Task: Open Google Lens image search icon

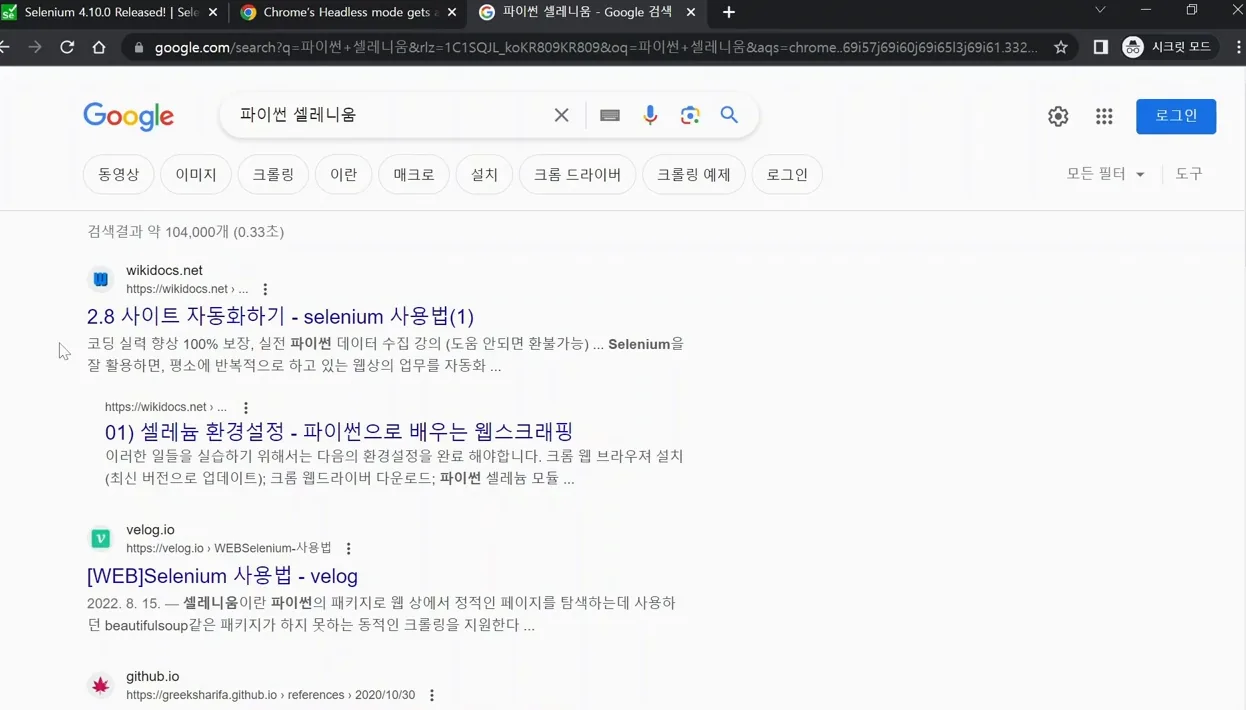Action: pos(690,115)
